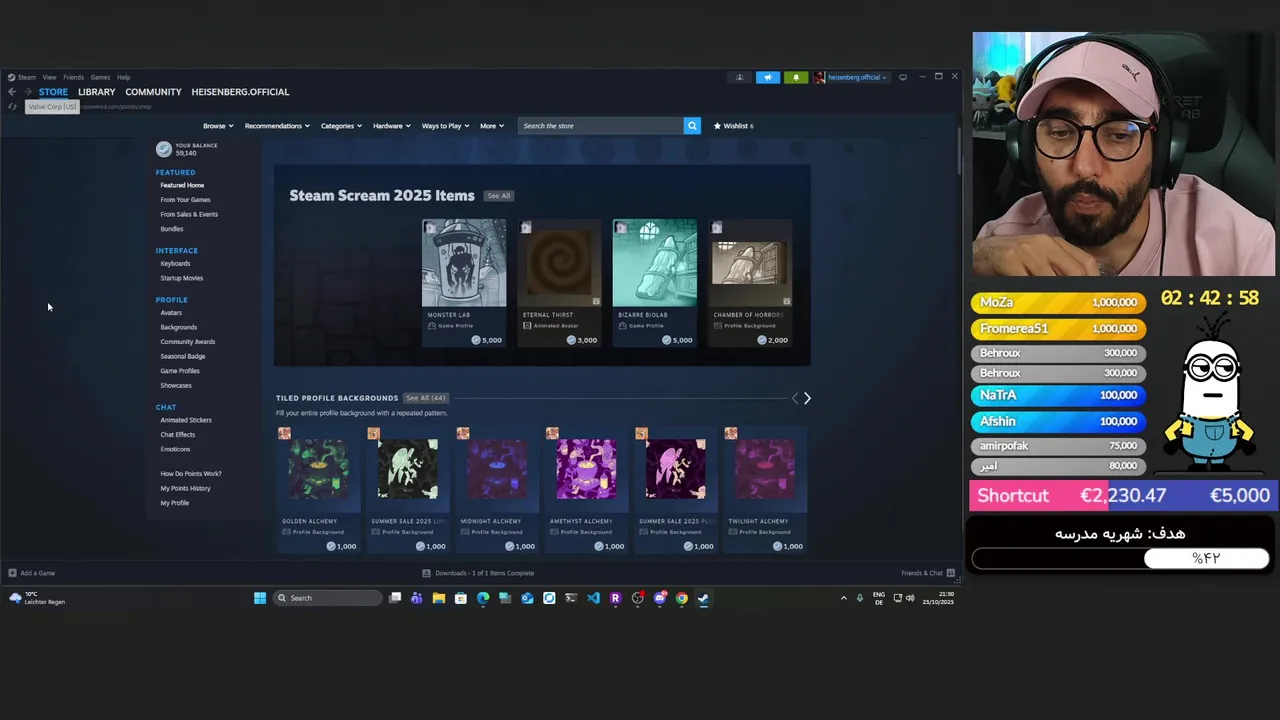Click See All next to Steam Scream 2025 Items
Viewport: 1280px width, 720px height.
coord(498,196)
